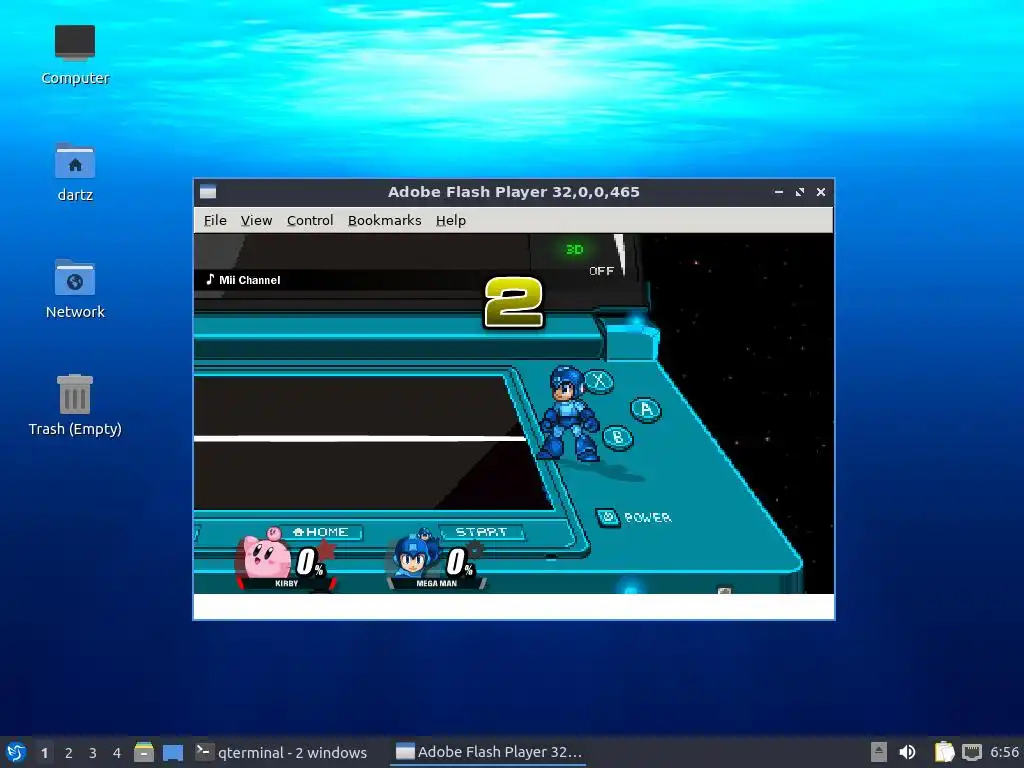Open the Help menu
1024x768 pixels.
pos(451,221)
